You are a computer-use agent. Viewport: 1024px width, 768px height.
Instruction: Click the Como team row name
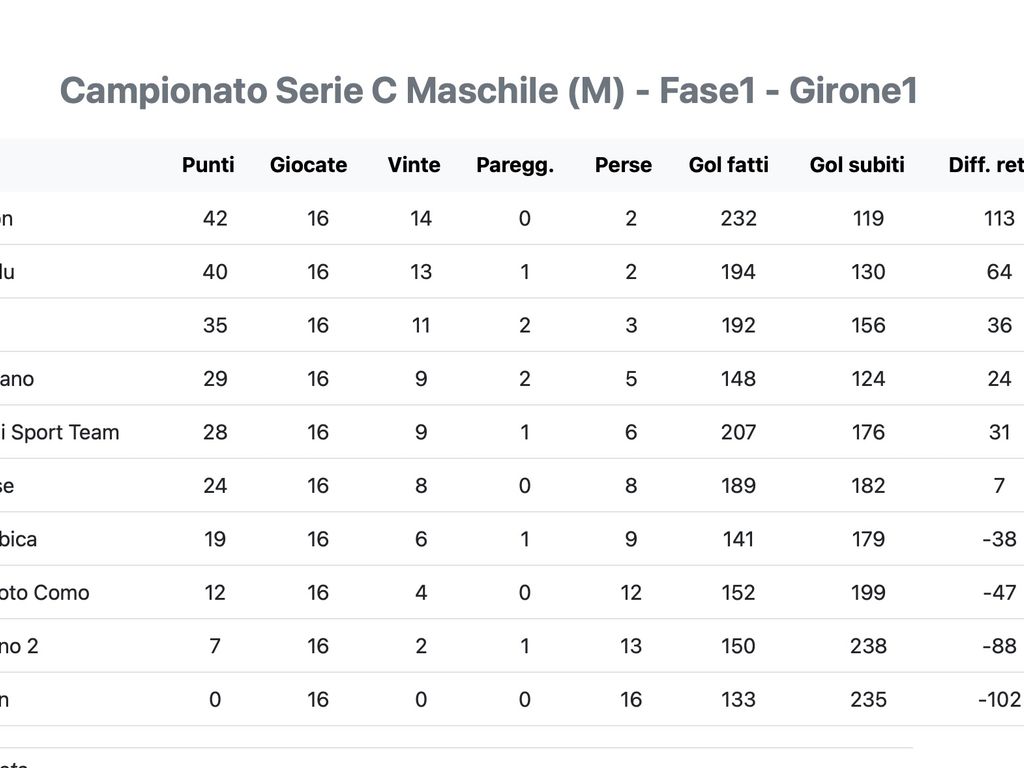pyautogui.click(x=44, y=593)
